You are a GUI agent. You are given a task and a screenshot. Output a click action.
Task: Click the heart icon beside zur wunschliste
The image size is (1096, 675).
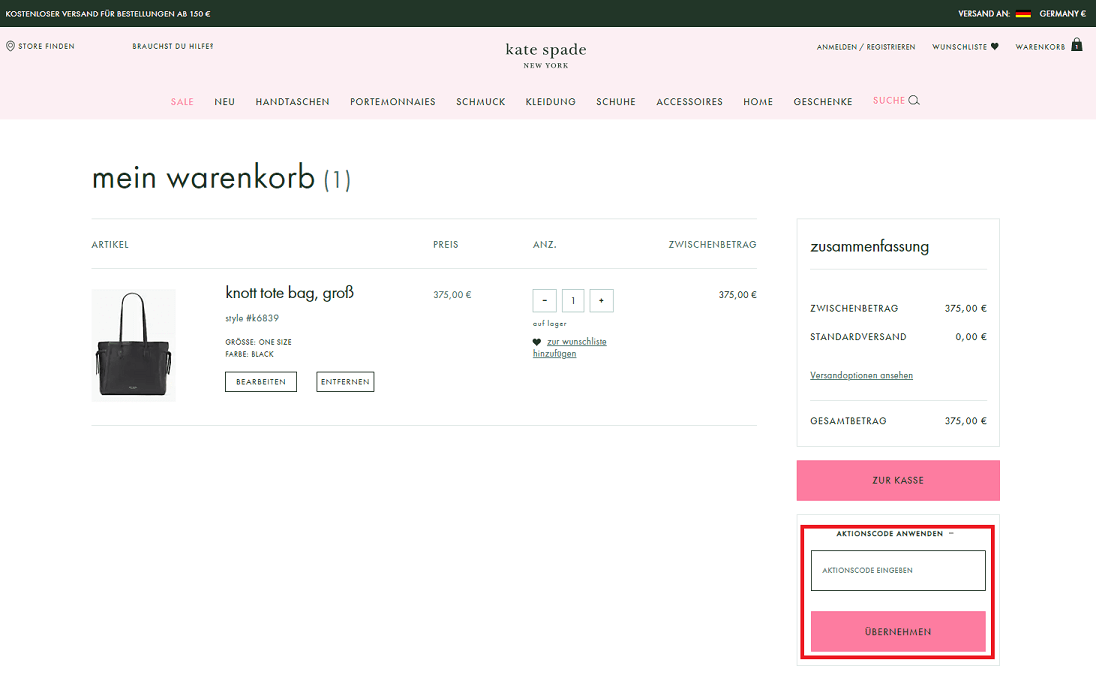537,342
